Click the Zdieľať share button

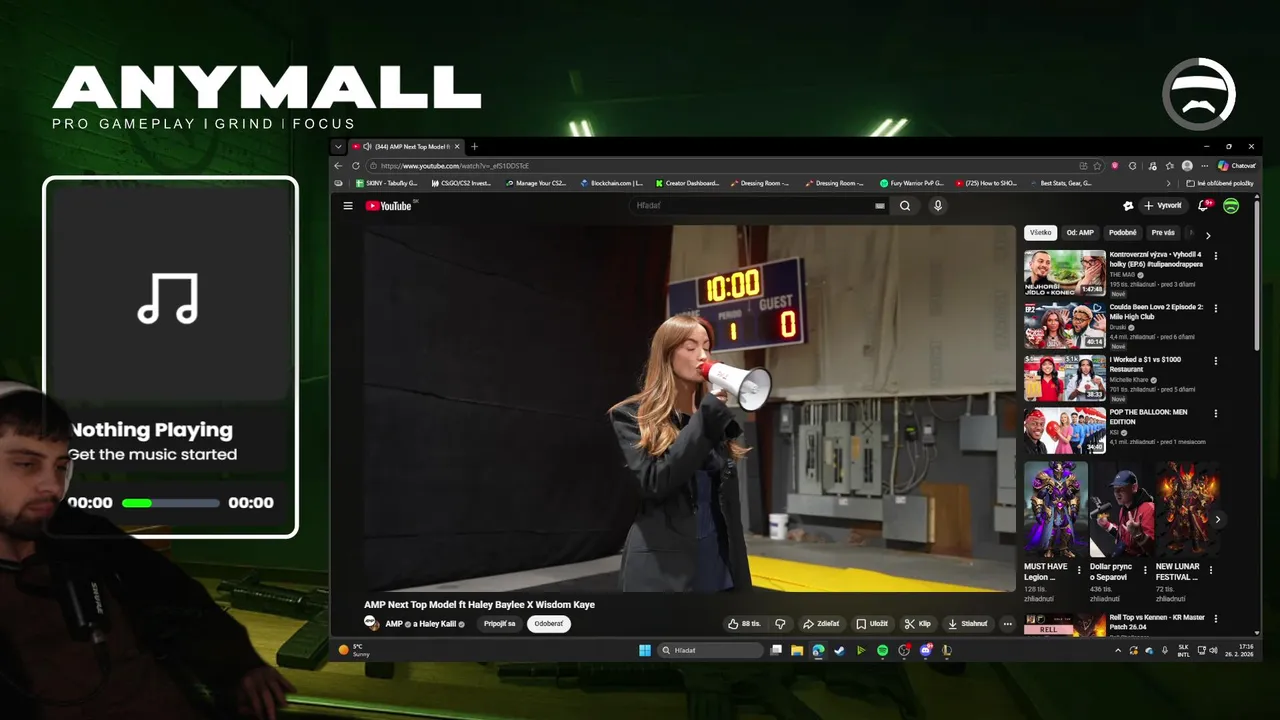(x=822, y=624)
